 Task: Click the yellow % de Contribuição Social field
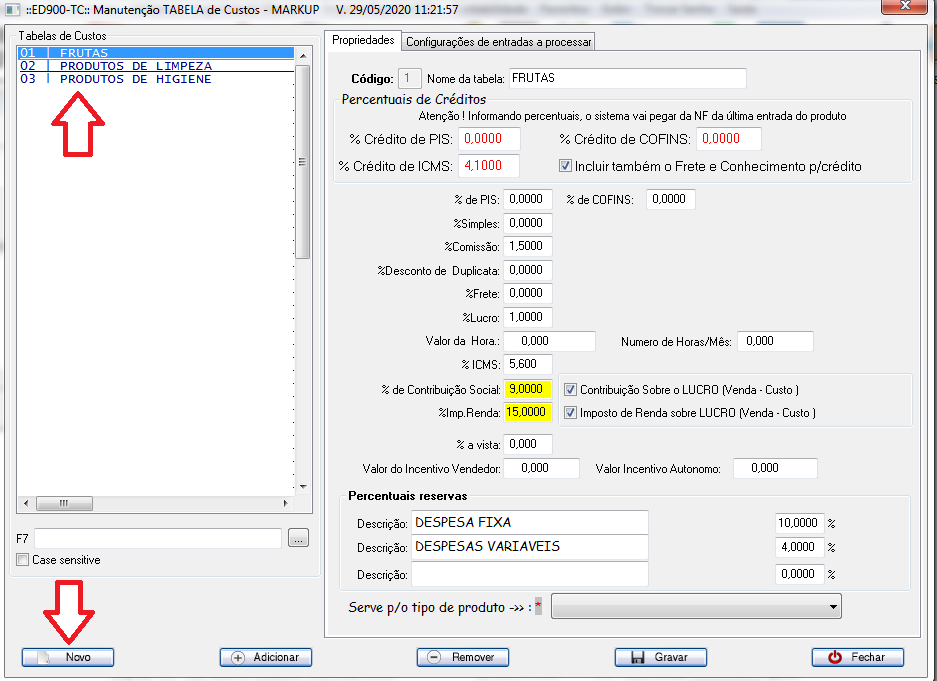528,389
